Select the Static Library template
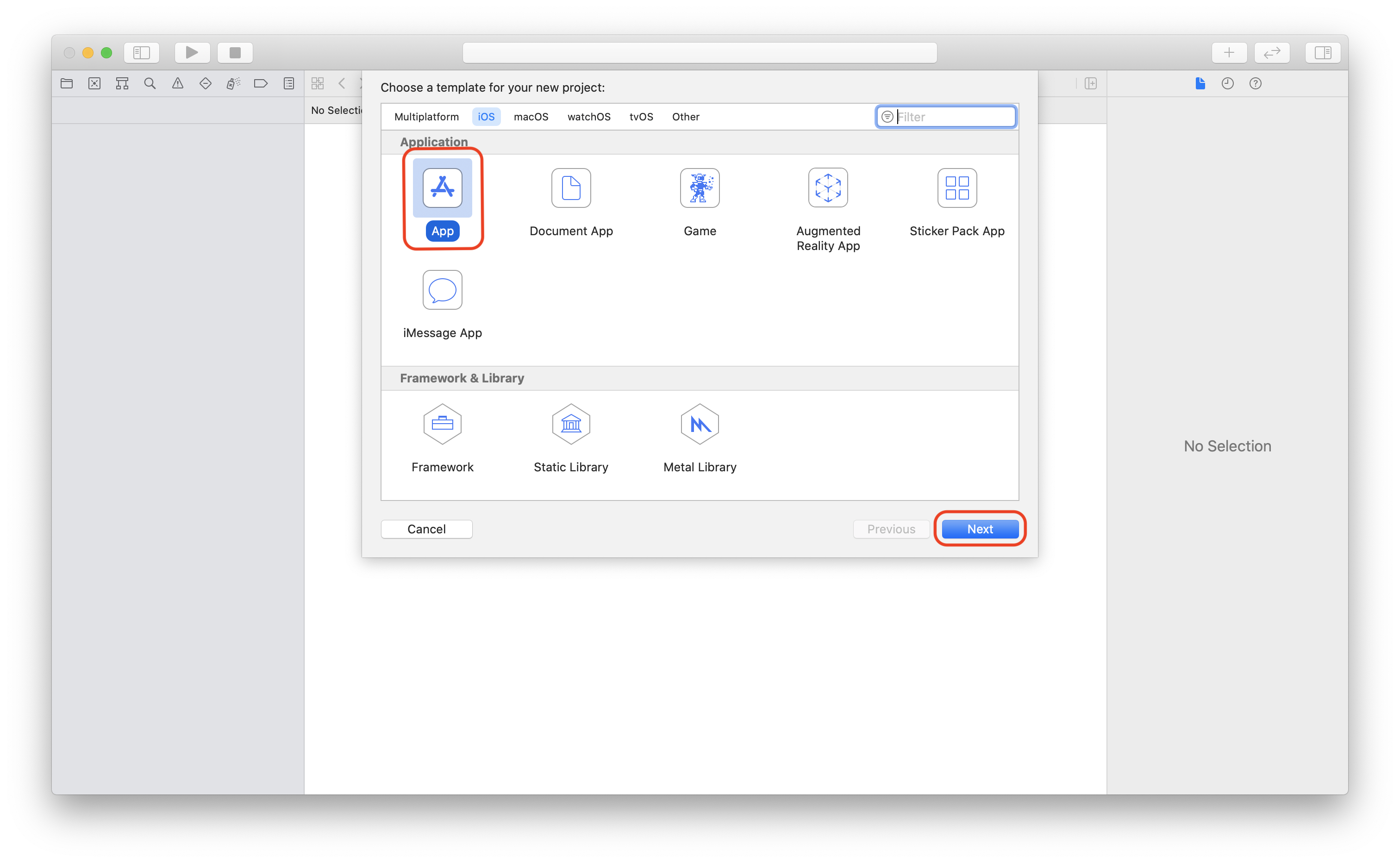The width and height of the screenshot is (1400, 863). pos(571,438)
